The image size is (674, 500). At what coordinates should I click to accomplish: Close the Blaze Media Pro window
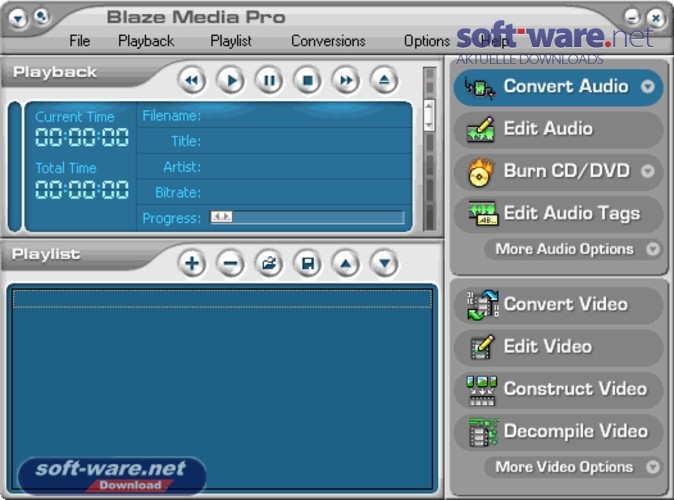click(x=656, y=18)
